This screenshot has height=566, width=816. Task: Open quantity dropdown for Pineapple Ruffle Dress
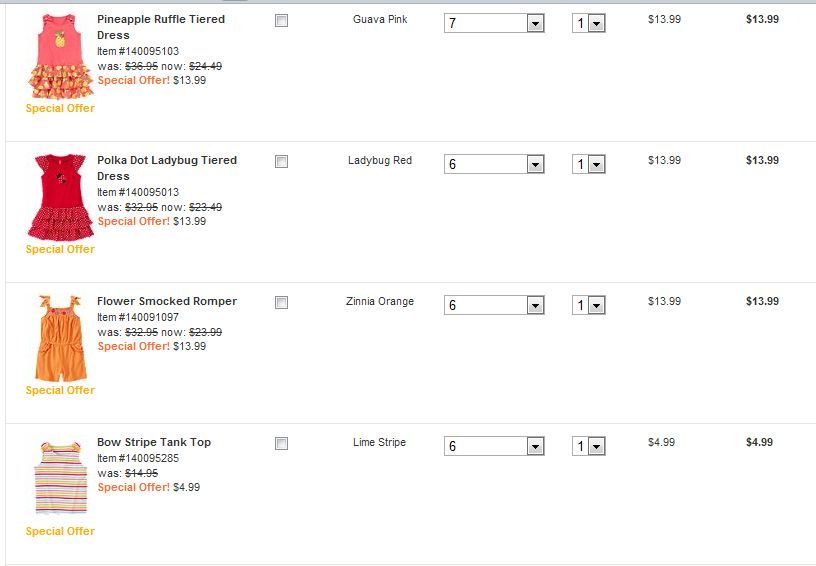[x=589, y=23]
